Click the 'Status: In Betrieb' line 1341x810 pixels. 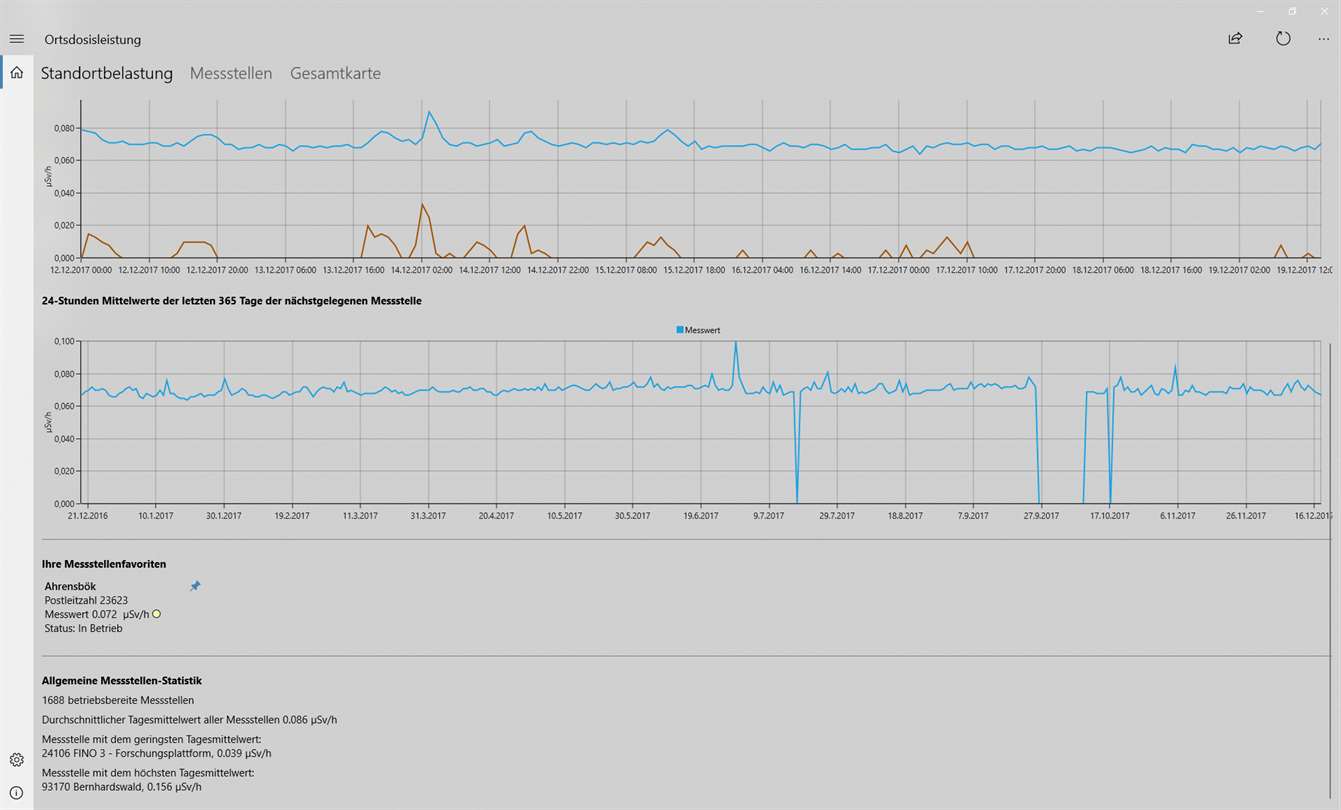(x=83, y=628)
